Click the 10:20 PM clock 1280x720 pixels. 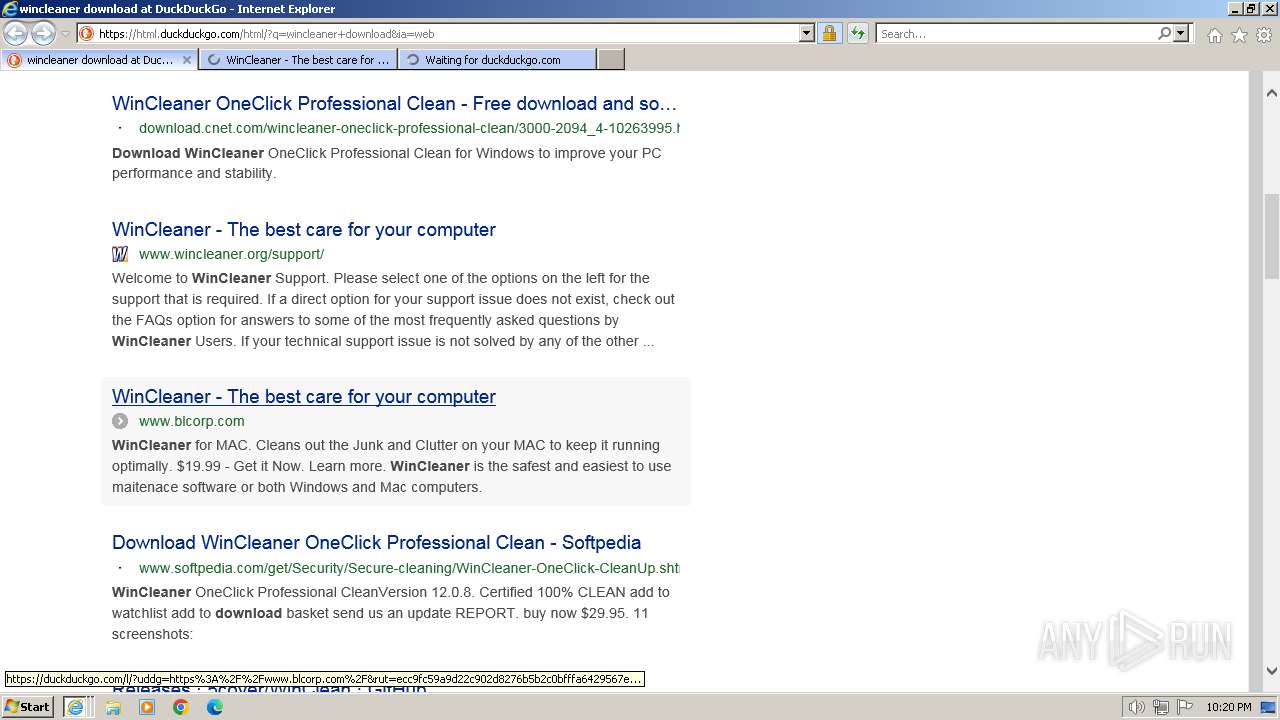tap(1228, 707)
